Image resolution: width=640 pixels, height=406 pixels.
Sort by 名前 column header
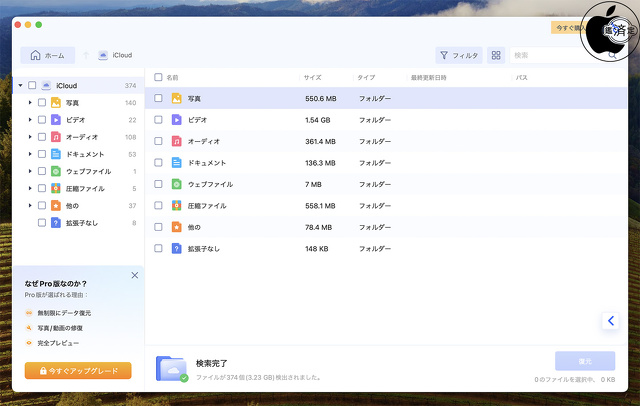tap(172, 78)
